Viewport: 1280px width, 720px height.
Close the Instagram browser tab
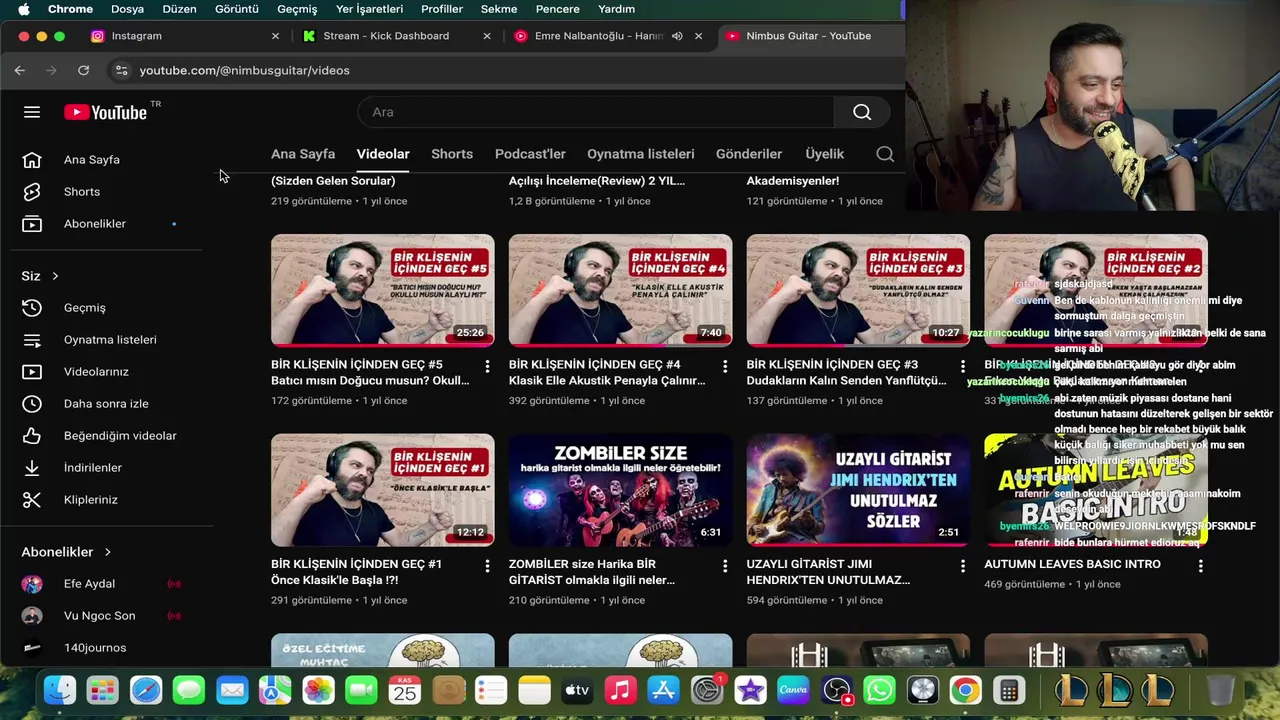275,36
